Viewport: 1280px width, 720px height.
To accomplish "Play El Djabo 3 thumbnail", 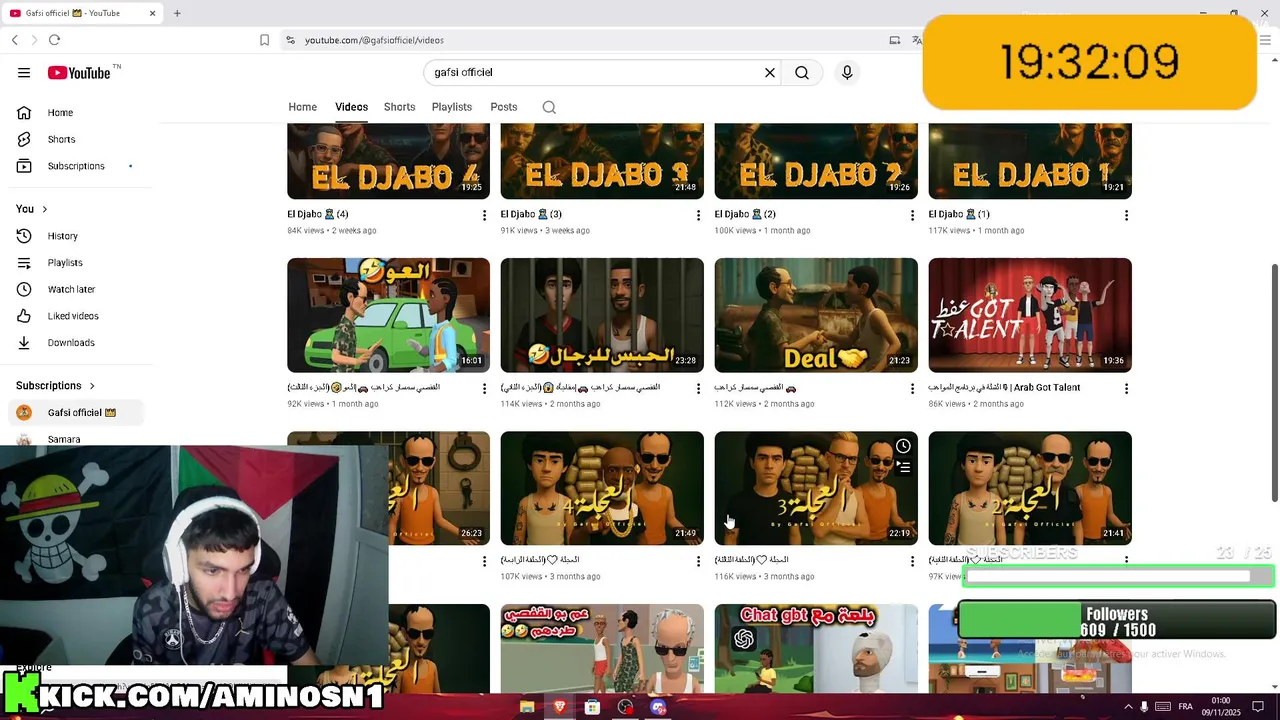I will pyautogui.click(x=602, y=161).
